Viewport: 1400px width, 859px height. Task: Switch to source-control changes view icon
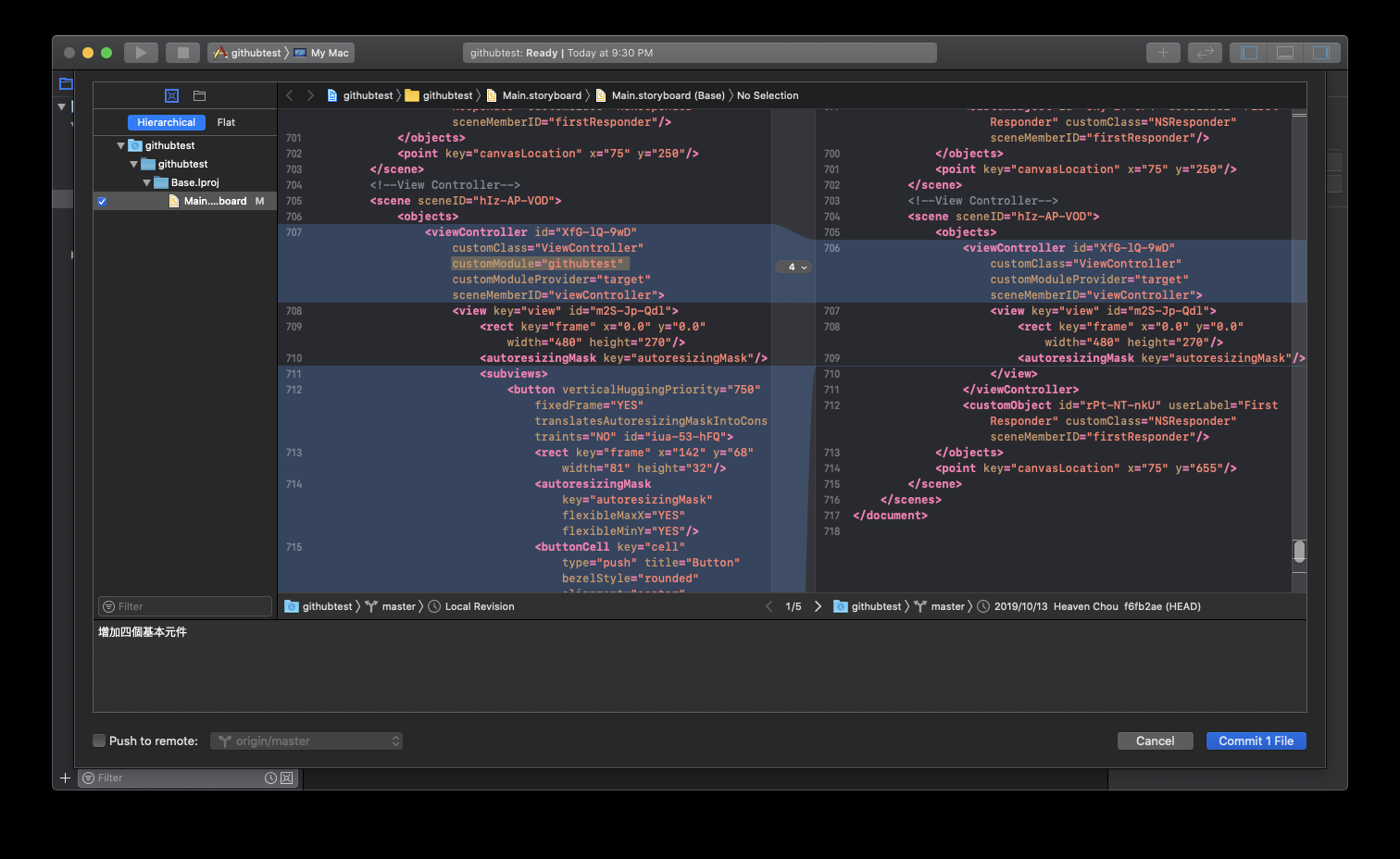171,95
